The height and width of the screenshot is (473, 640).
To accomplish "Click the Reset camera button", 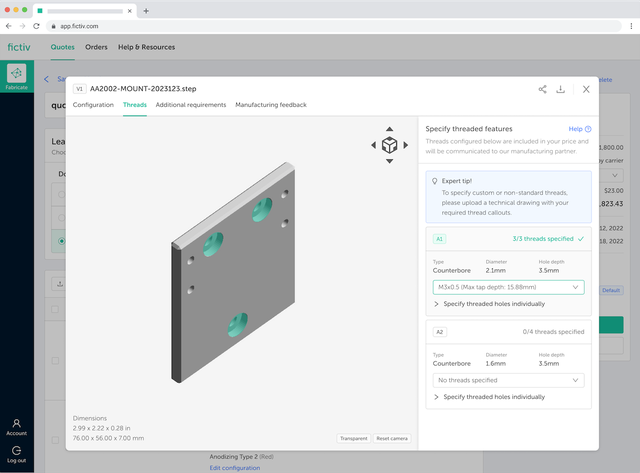I will pos(392,438).
